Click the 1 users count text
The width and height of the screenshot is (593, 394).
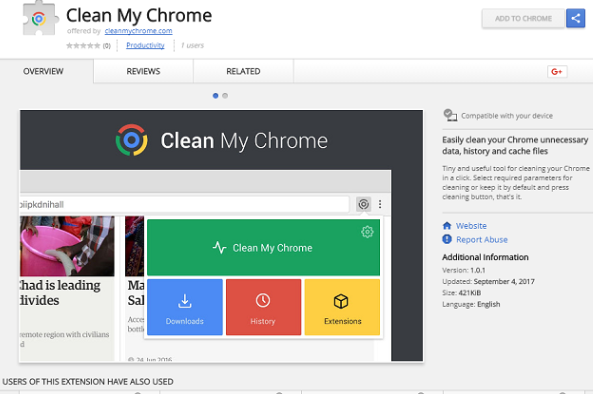tap(192, 45)
